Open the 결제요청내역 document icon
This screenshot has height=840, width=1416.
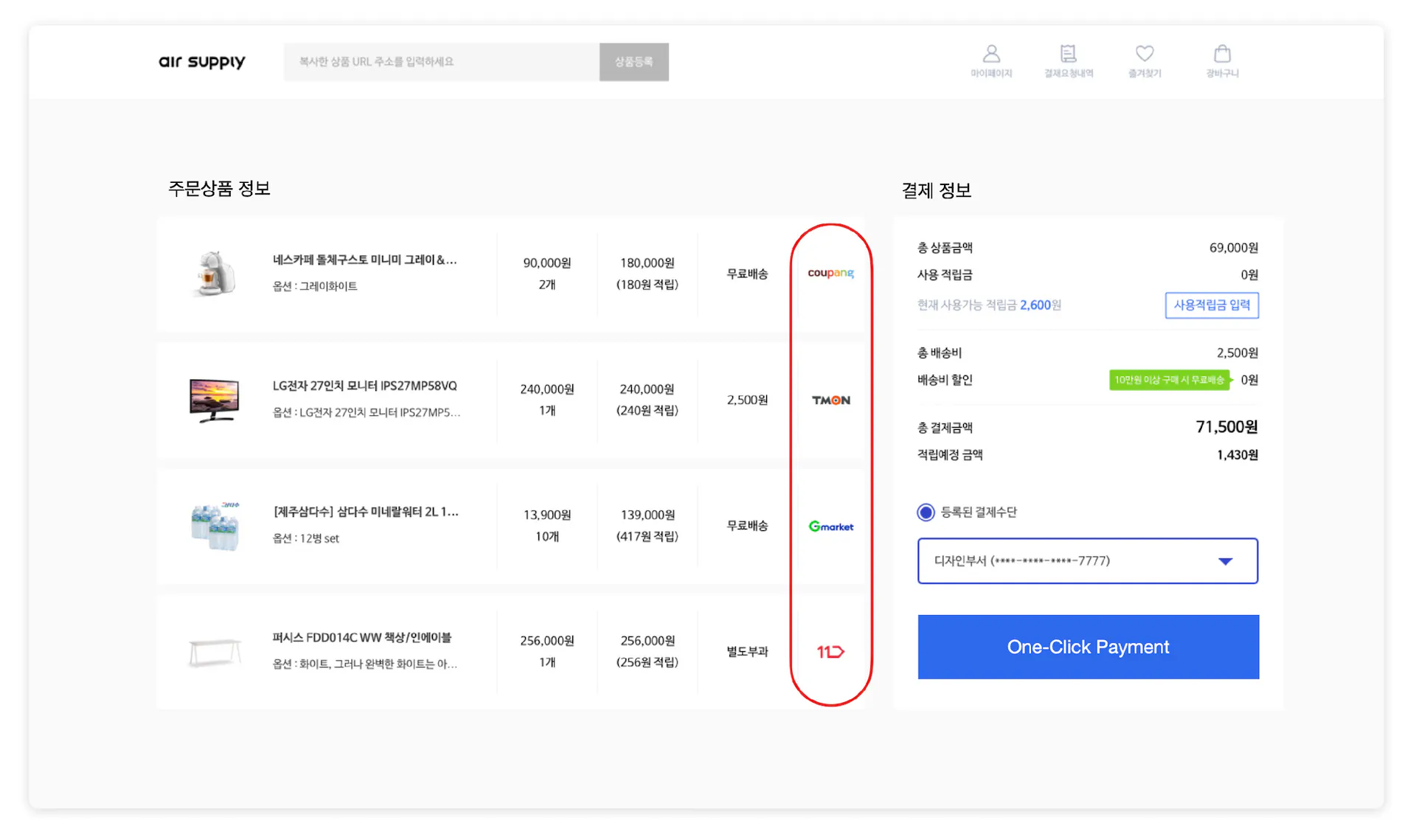click(1068, 53)
